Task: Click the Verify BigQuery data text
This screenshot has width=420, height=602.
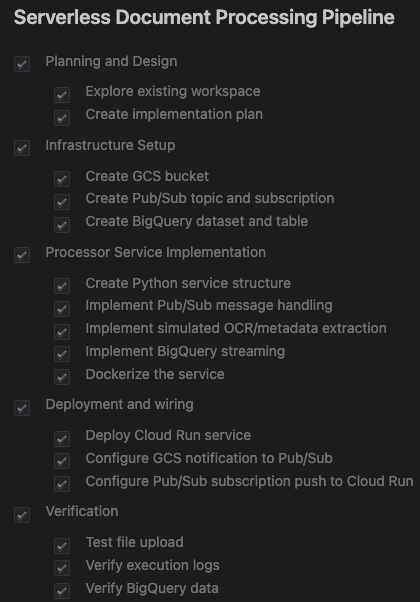Action: 152,588
